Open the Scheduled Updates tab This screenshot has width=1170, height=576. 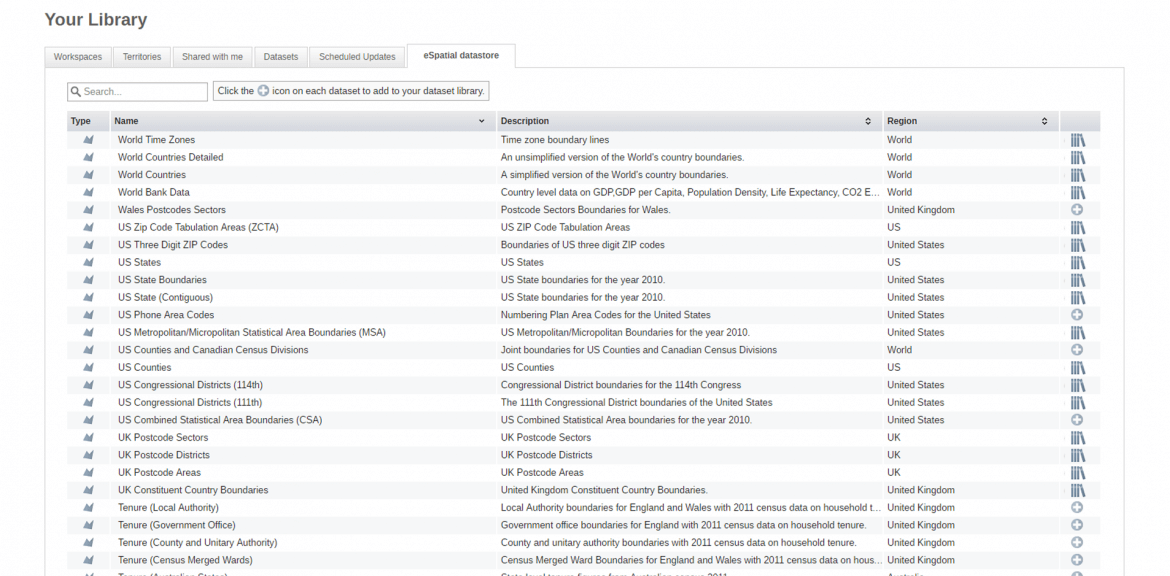click(357, 57)
